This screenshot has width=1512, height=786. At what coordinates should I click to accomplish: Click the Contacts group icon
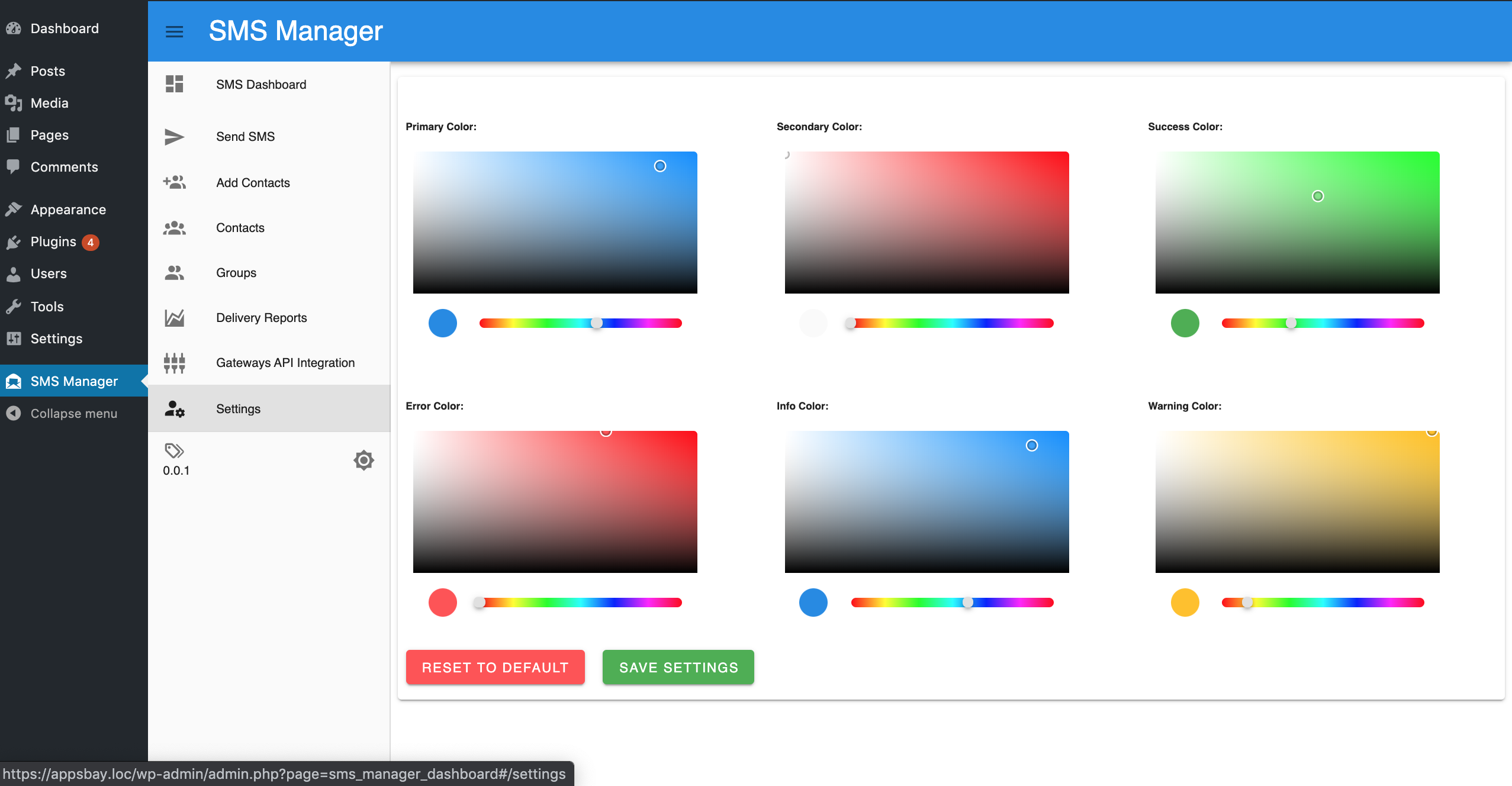click(x=174, y=228)
